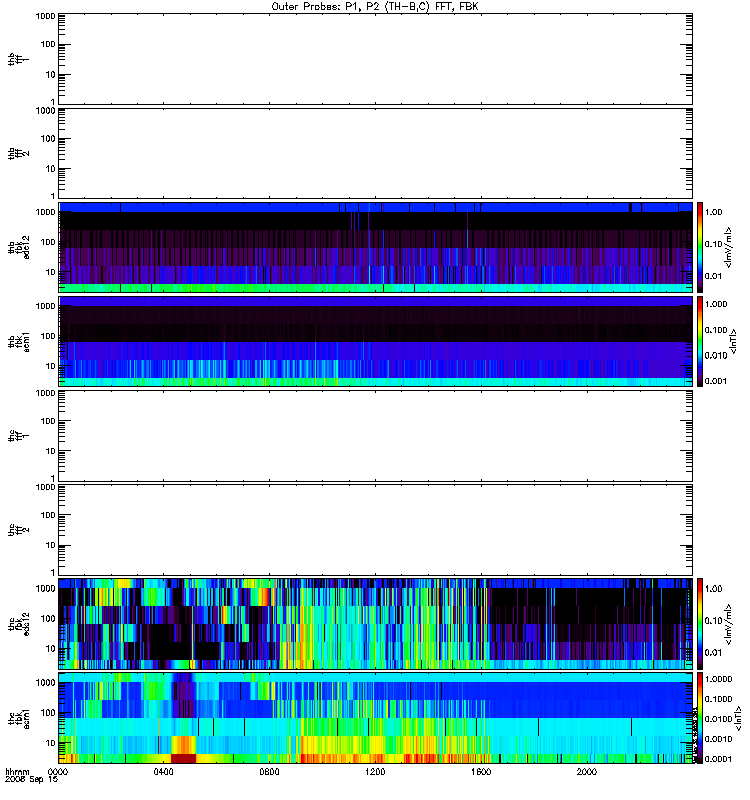This screenshot has height=800, width=750.
Task: Click '1.0000' on the thc scm1 colorbar
Action: pyautogui.click(x=718, y=679)
